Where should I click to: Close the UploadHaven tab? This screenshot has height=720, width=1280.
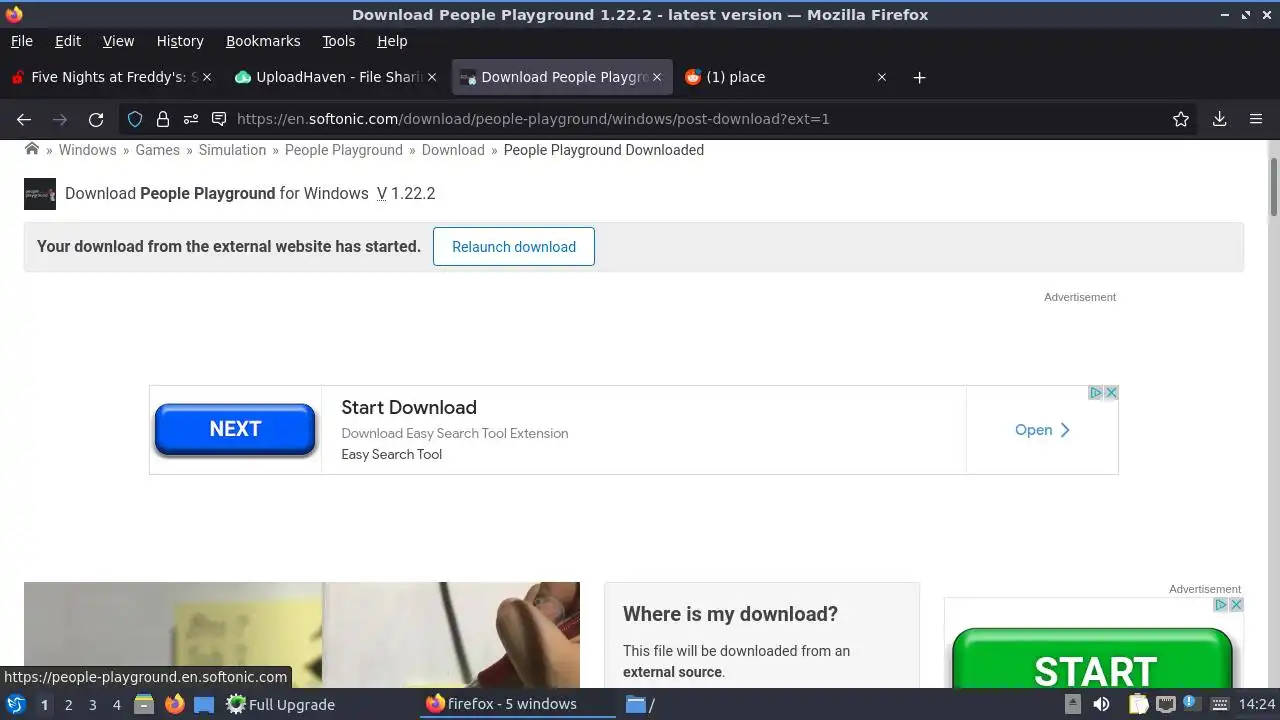[432, 77]
